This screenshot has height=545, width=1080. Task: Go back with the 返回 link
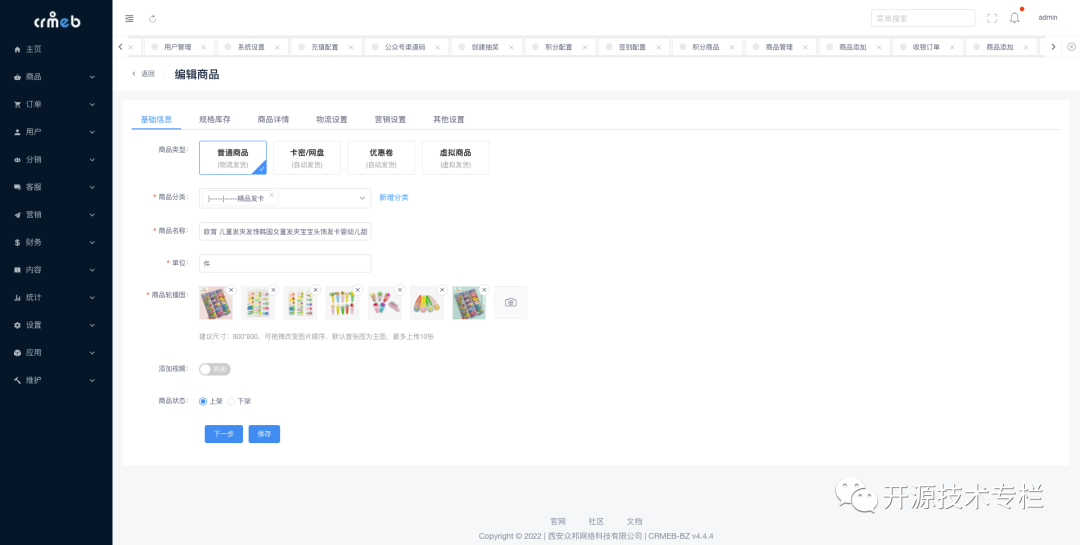tap(144, 74)
